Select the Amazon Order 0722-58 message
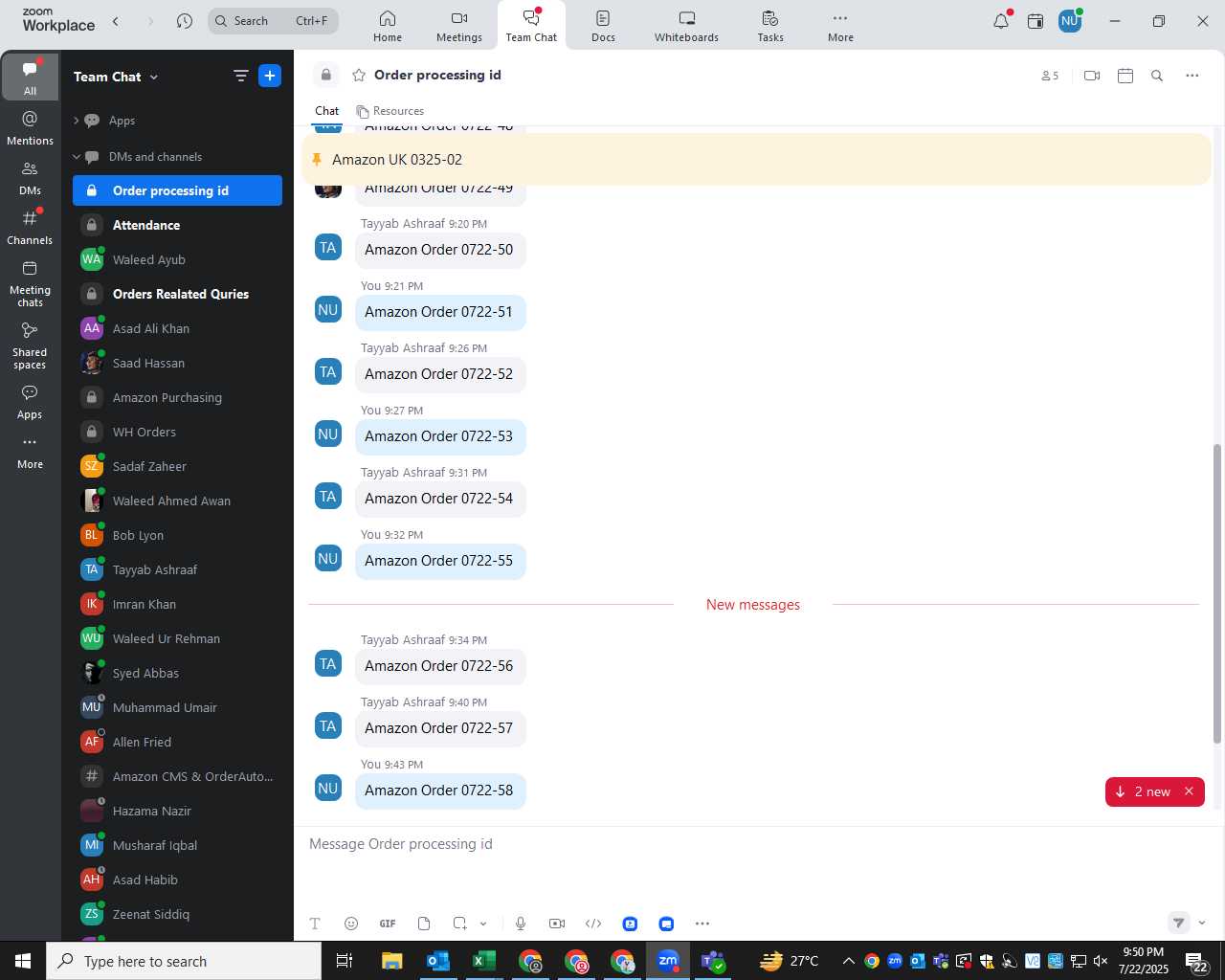Image resolution: width=1225 pixels, height=980 pixels. (x=439, y=791)
